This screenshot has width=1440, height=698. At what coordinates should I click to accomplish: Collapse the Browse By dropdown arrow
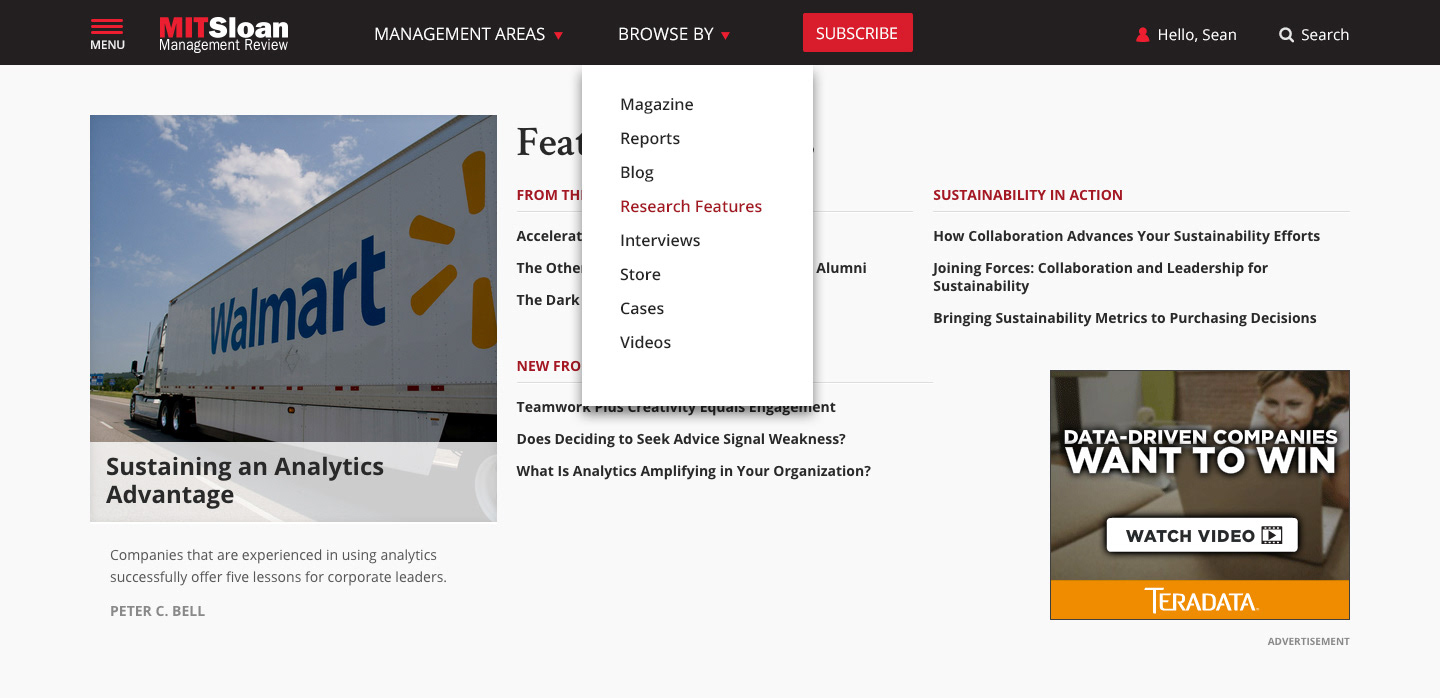tap(725, 36)
